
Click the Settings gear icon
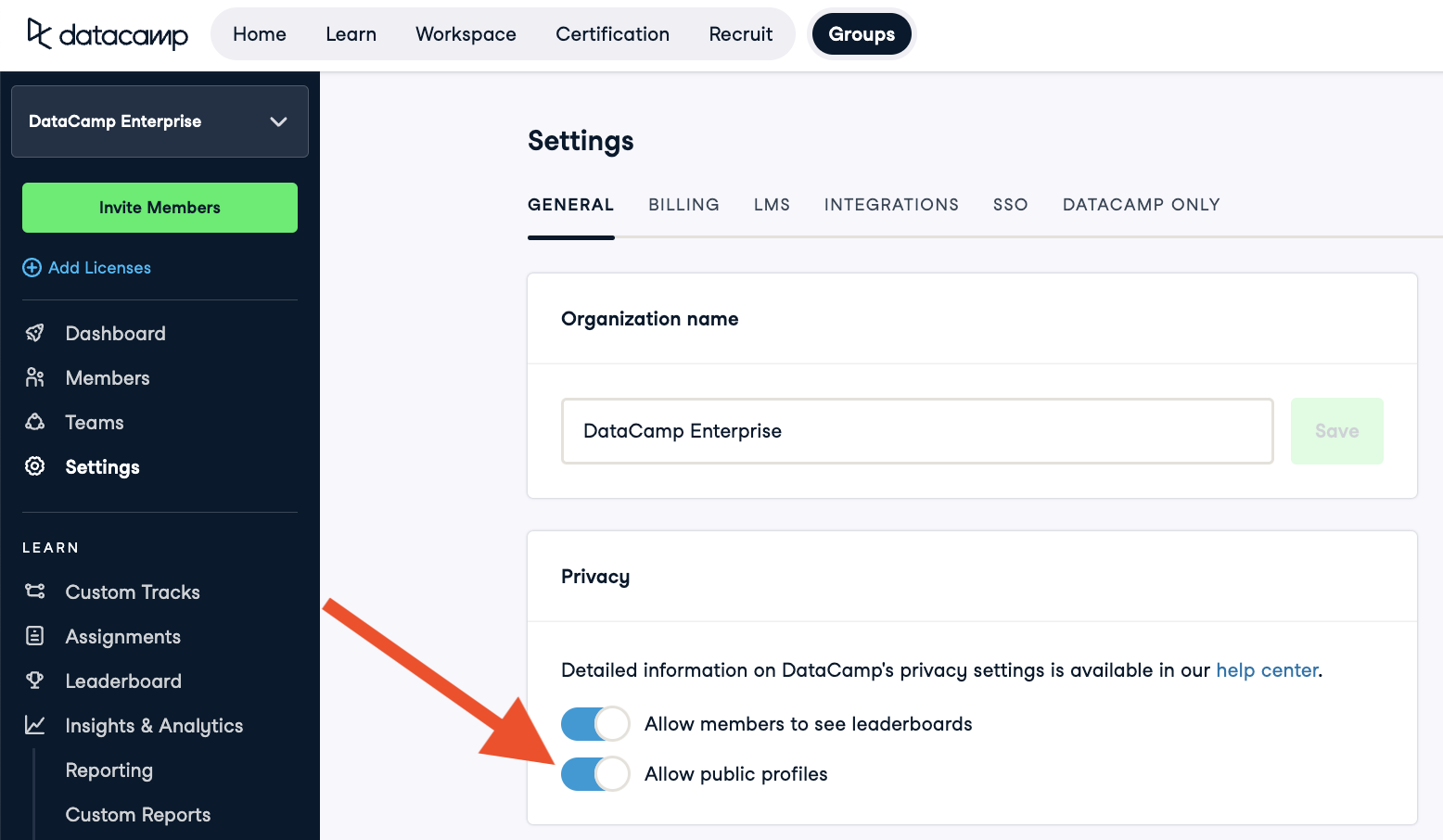35,466
